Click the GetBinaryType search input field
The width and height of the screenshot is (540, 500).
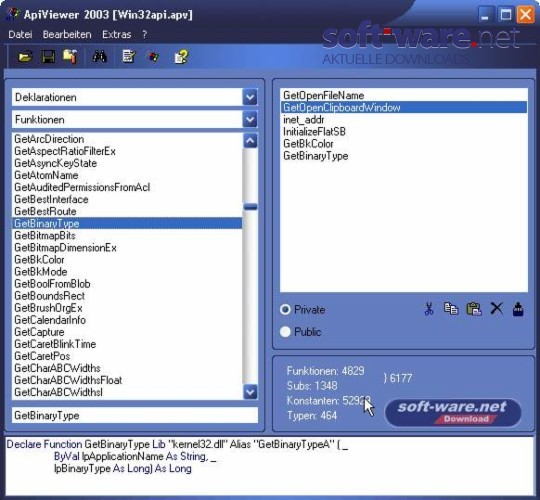point(135,415)
